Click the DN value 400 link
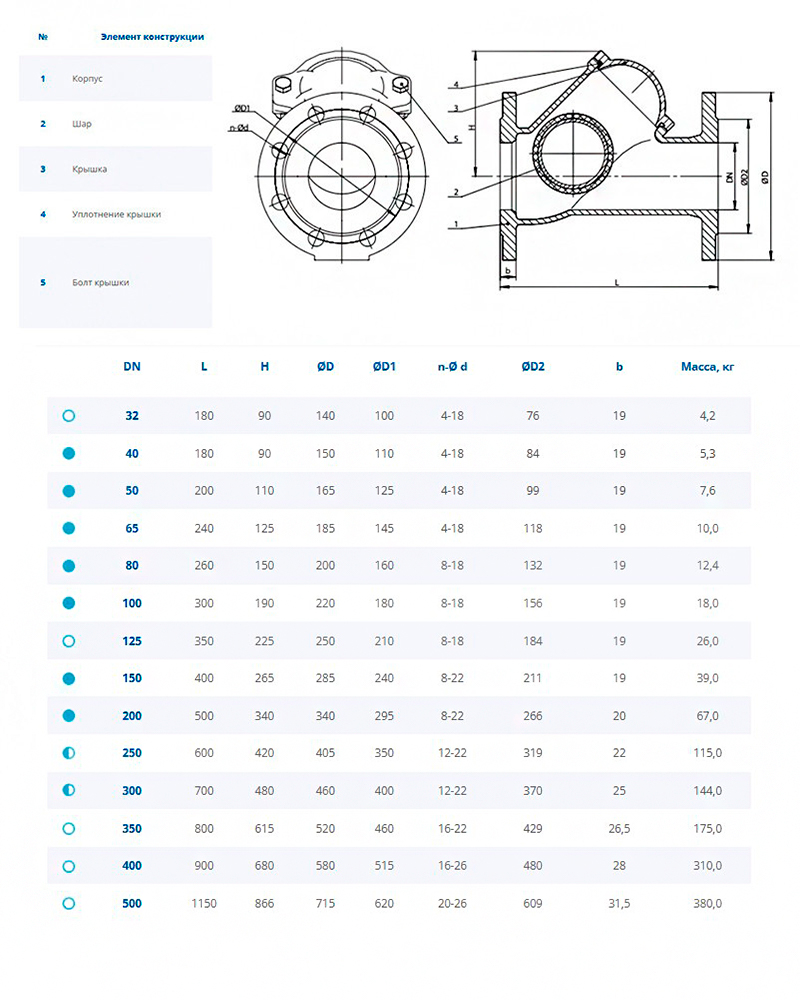 132,866
